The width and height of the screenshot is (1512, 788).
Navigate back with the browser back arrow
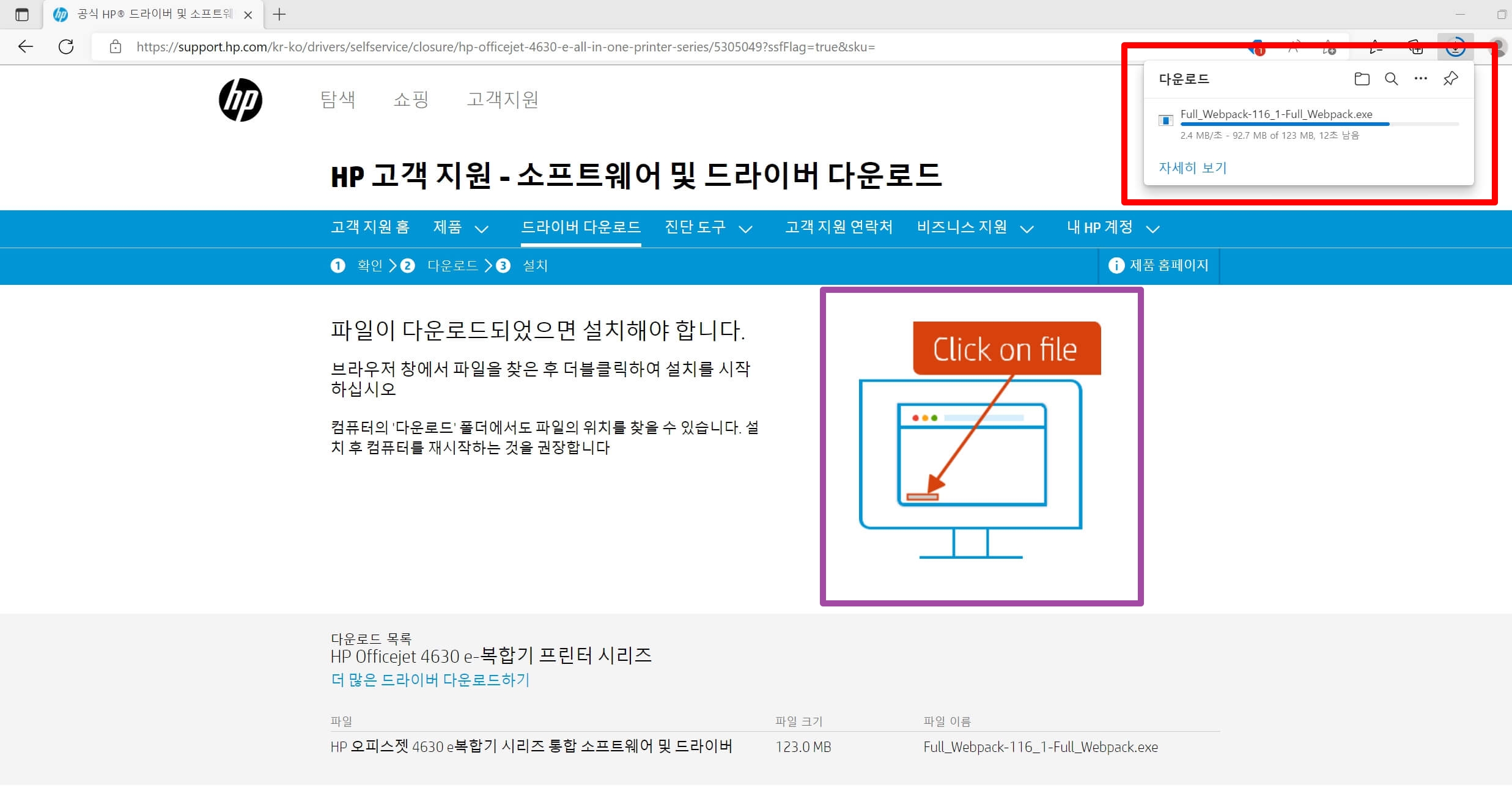[24, 46]
